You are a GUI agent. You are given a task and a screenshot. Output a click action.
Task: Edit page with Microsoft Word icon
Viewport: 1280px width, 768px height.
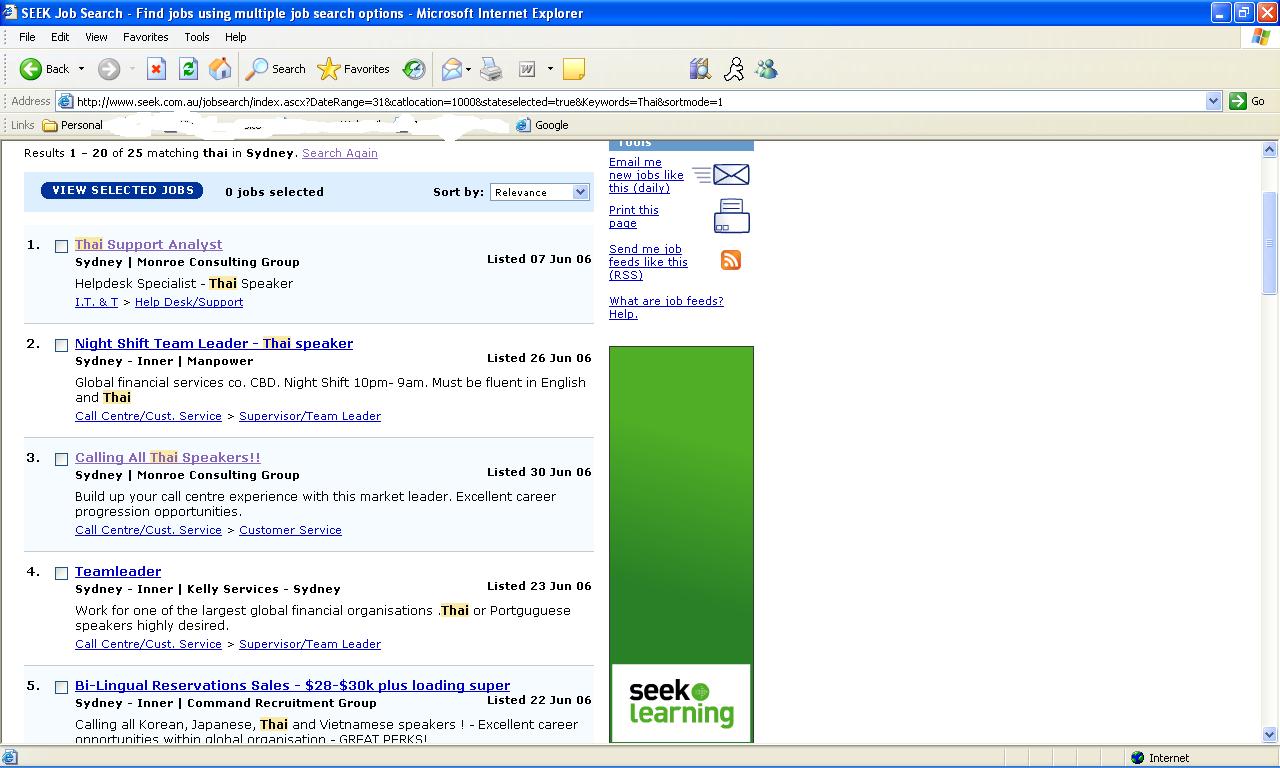click(x=527, y=69)
